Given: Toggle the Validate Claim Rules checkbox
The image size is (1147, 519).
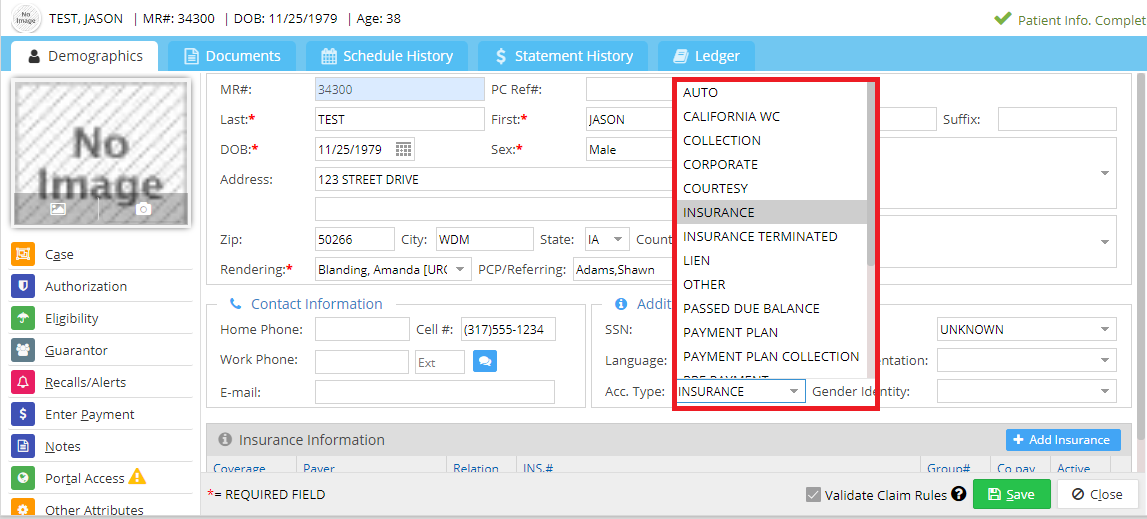Looking at the screenshot, I should pos(813,494).
